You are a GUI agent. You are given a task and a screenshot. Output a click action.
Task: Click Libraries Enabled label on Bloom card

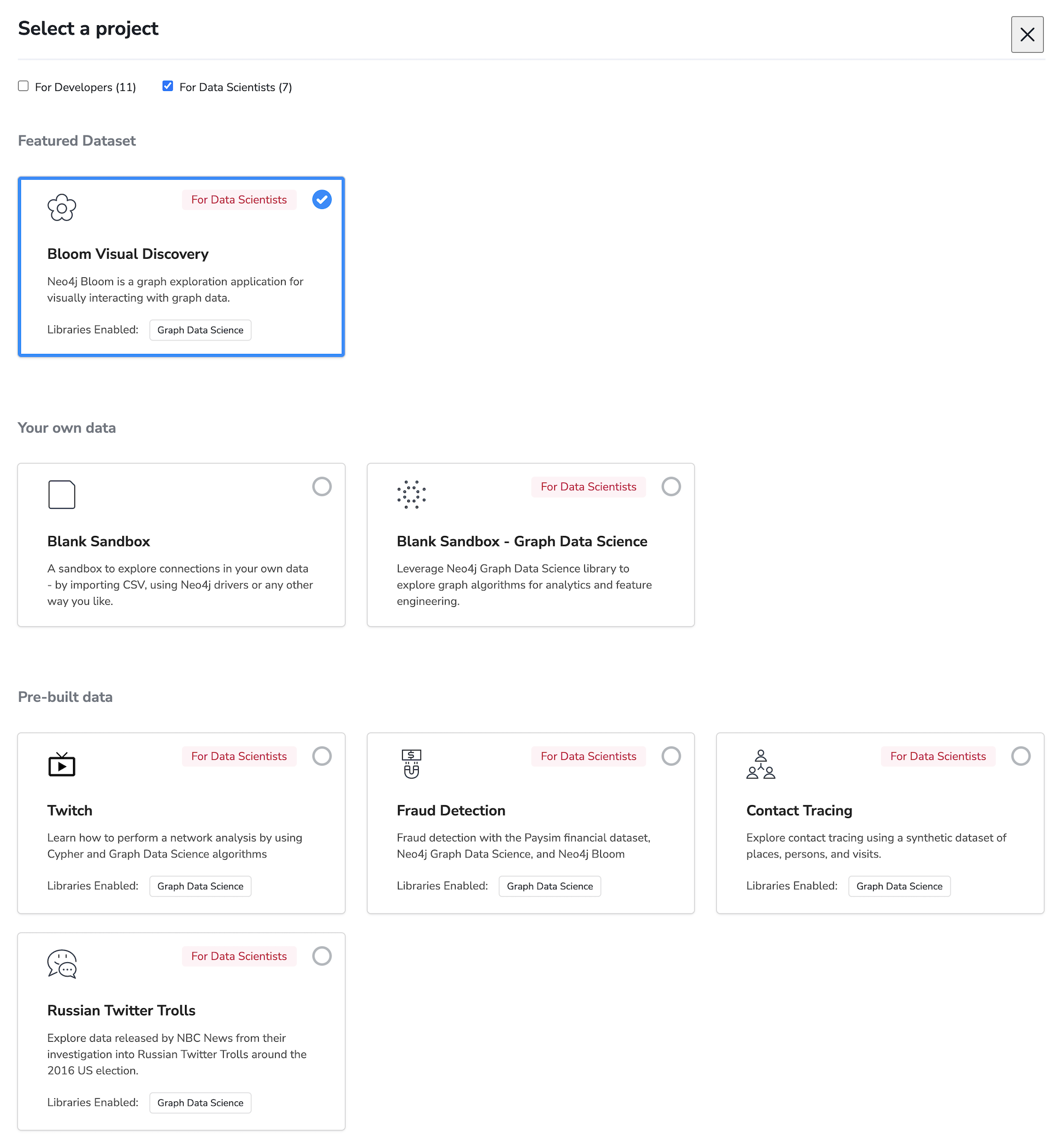tap(93, 329)
